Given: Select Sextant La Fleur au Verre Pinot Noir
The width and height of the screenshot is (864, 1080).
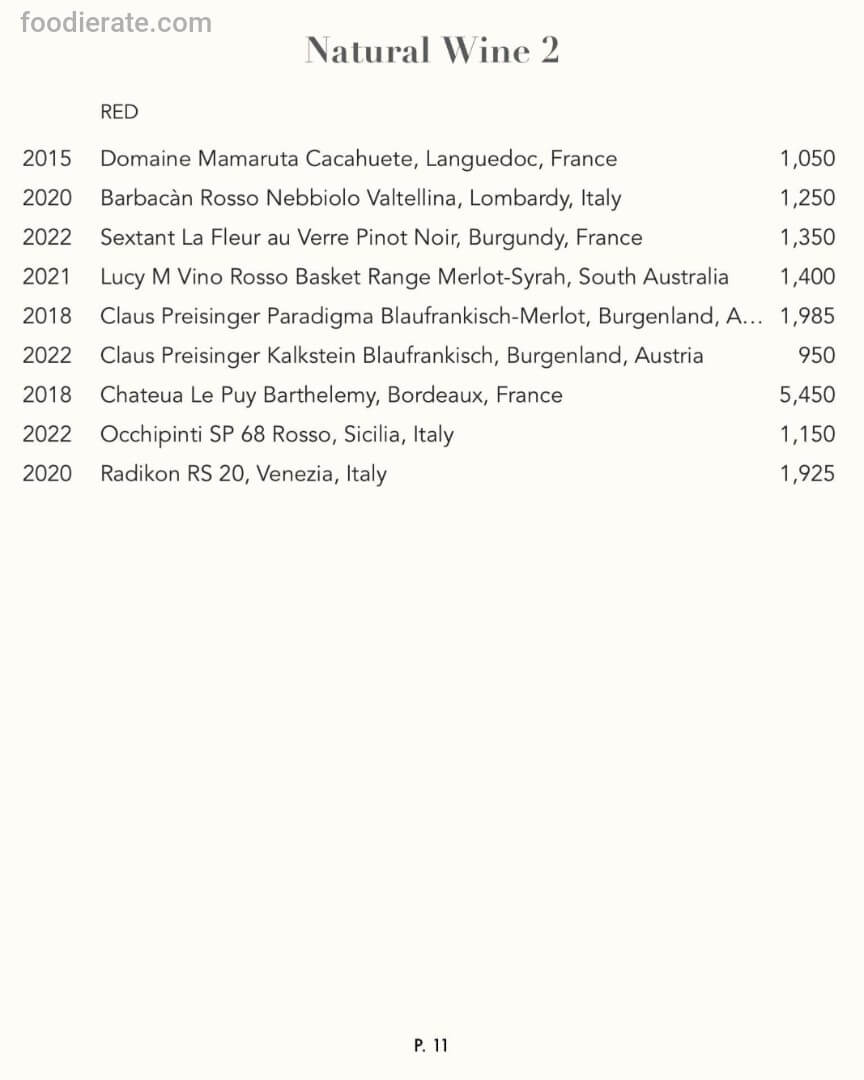Looking at the screenshot, I should (x=370, y=237).
